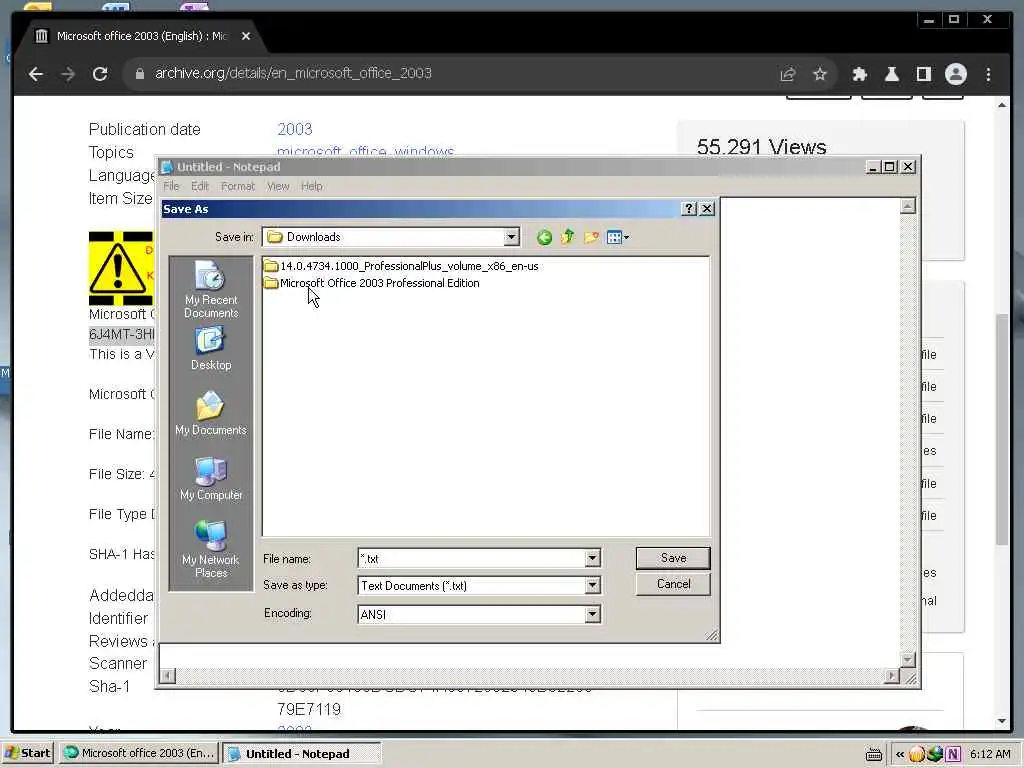The height and width of the screenshot is (768, 1024).
Task: Close the Microsoft office 2003 tab
Action: click(246, 37)
